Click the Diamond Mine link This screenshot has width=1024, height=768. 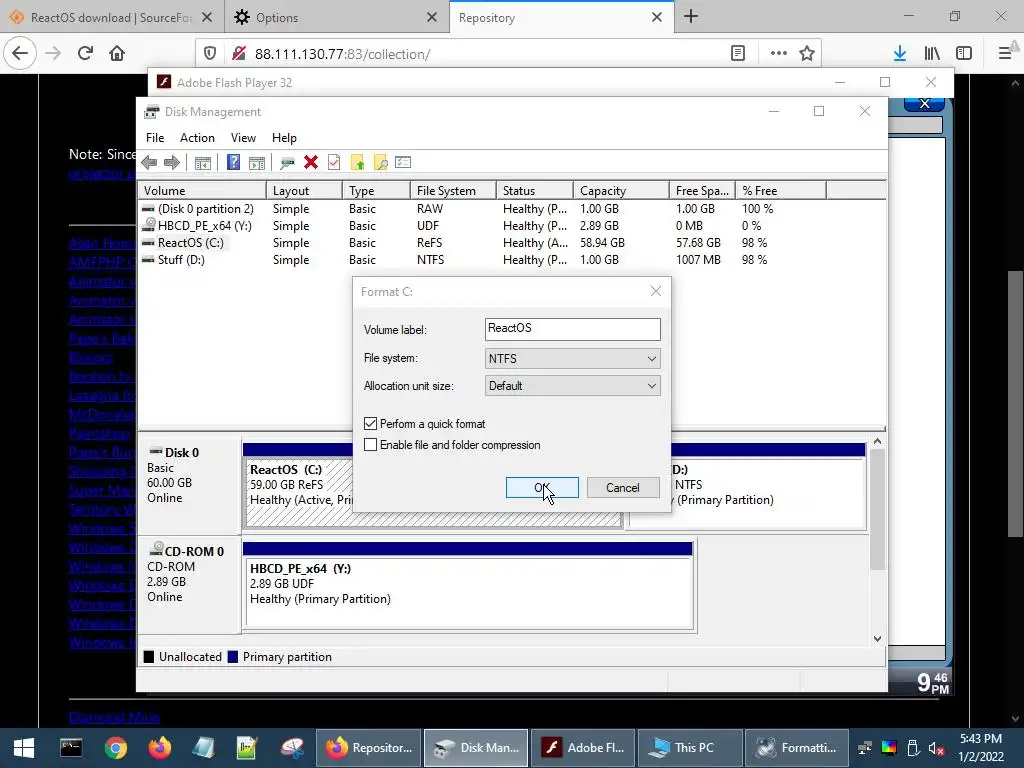point(114,717)
